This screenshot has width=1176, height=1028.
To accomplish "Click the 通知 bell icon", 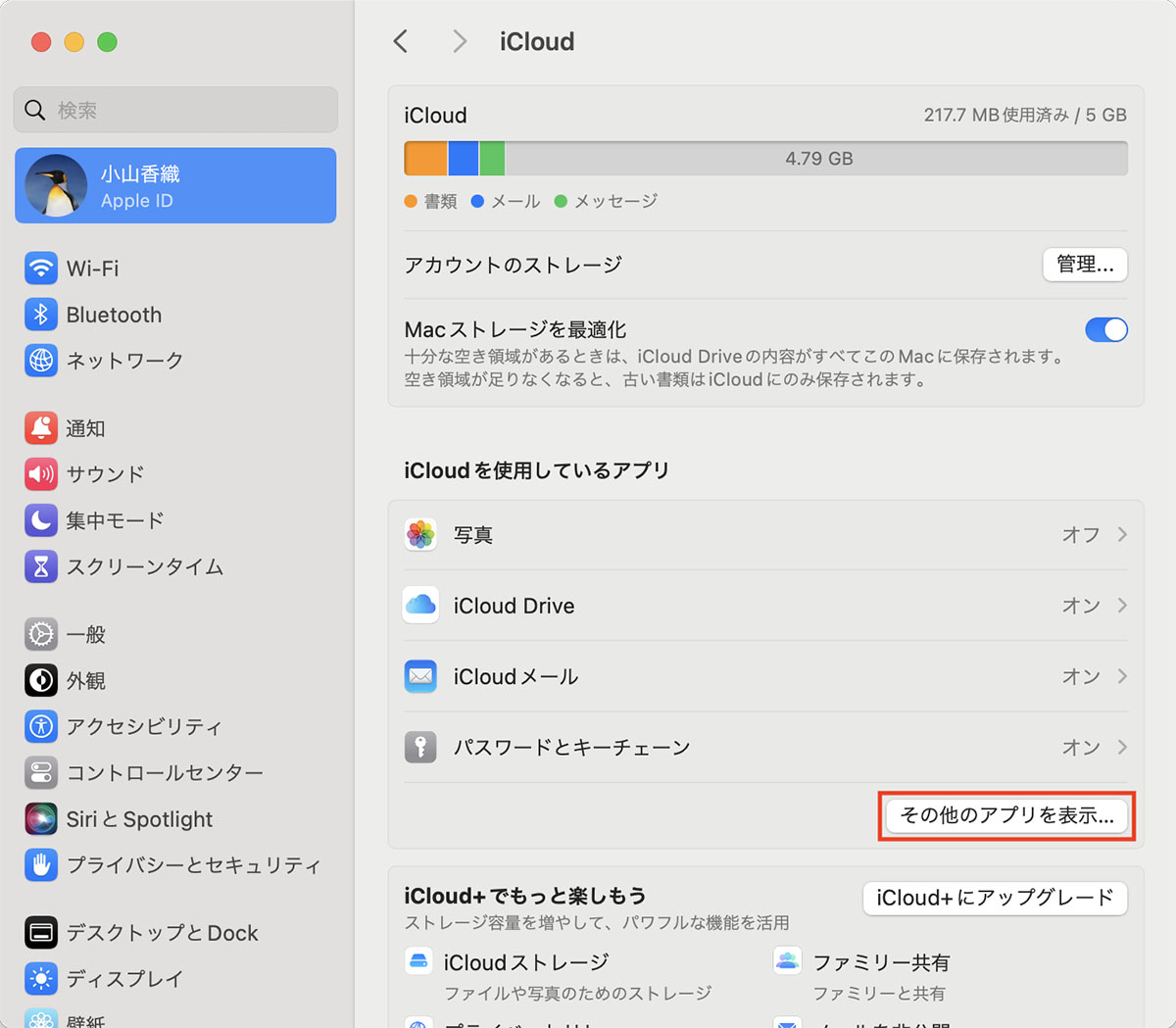I will coord(41,428).
